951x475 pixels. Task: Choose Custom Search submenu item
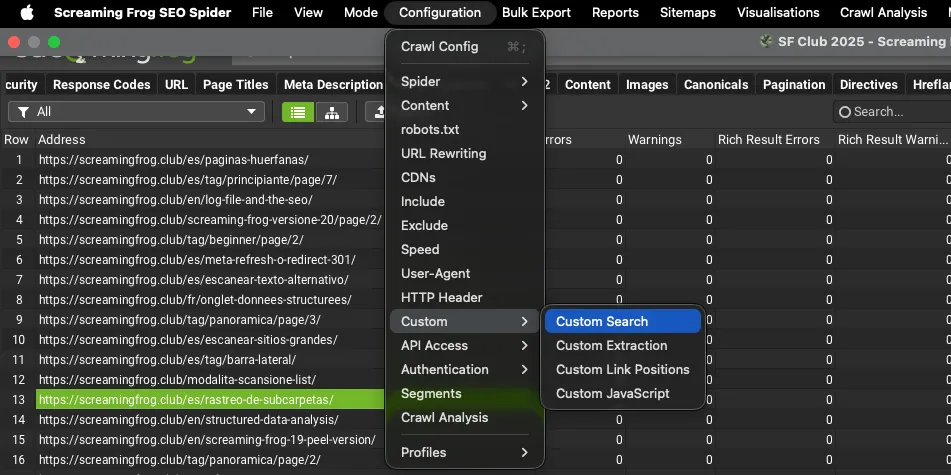[x=623, y=322]
